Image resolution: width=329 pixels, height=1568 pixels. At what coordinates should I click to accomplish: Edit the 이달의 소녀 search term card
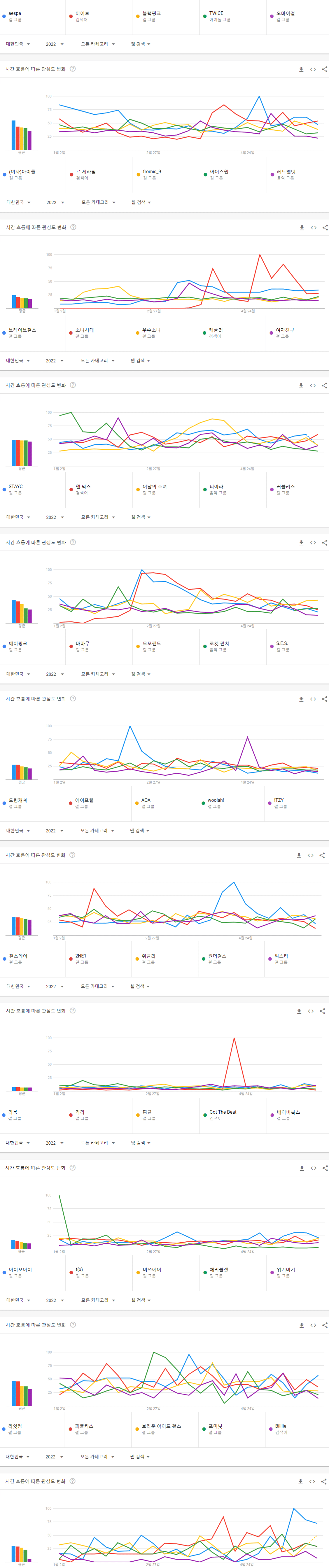(166, 490)
